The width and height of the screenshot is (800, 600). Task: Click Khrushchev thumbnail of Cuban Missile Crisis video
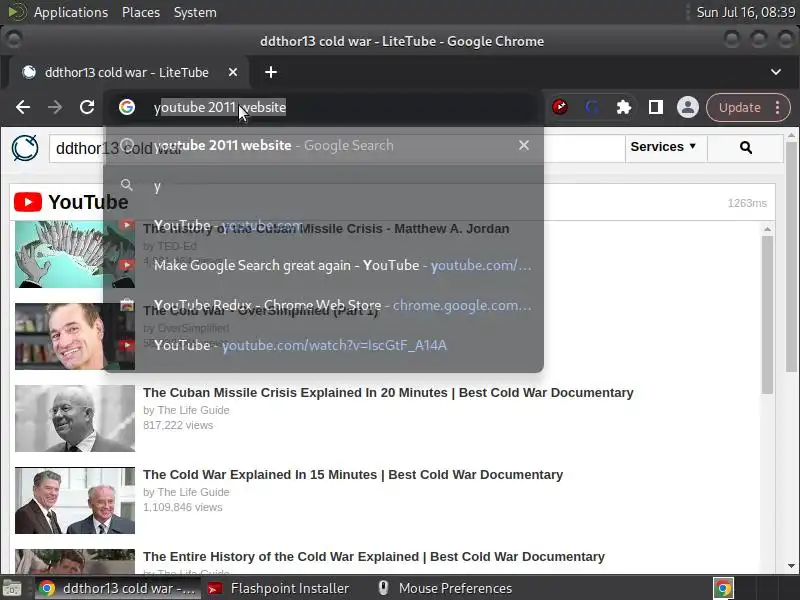[x=75, y=418]
